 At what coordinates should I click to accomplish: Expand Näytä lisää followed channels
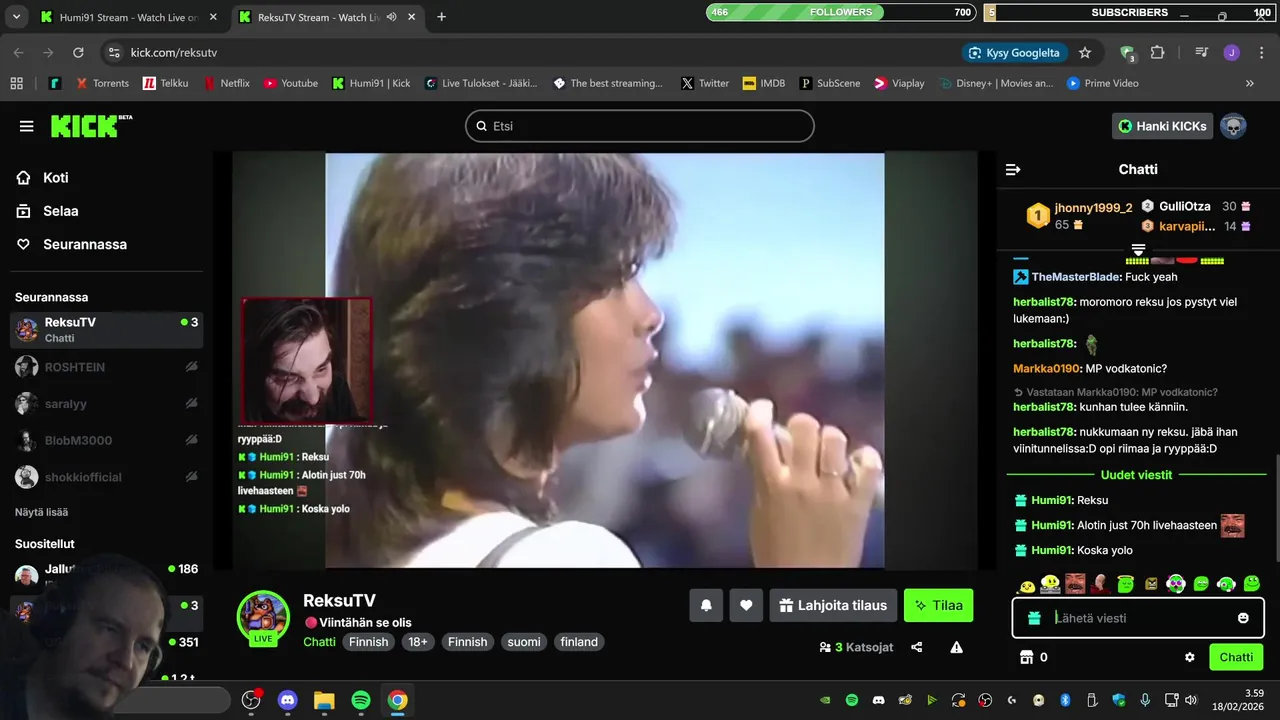tap(41, 512)
